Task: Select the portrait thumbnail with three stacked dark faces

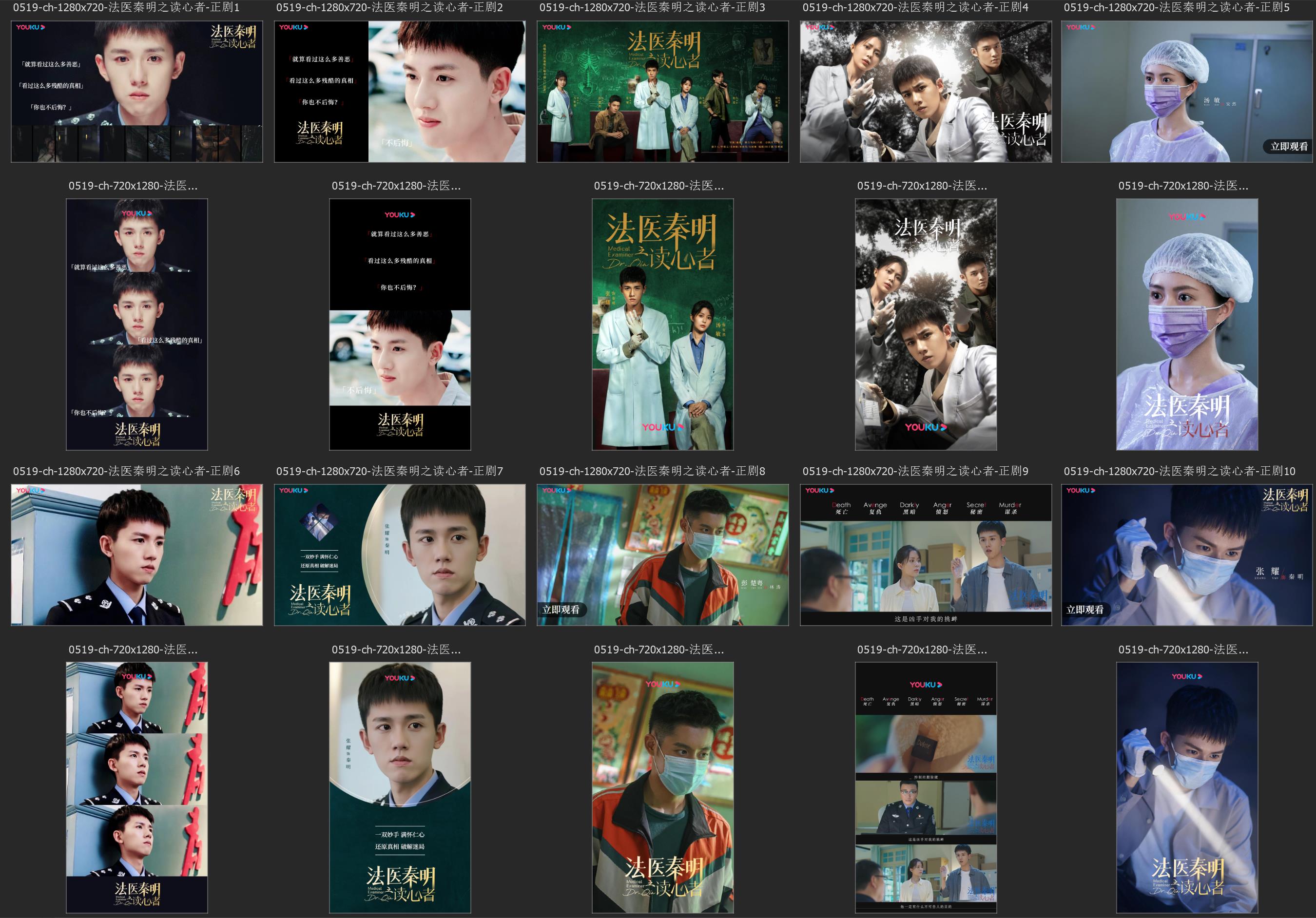Action: tap(136, 325)
